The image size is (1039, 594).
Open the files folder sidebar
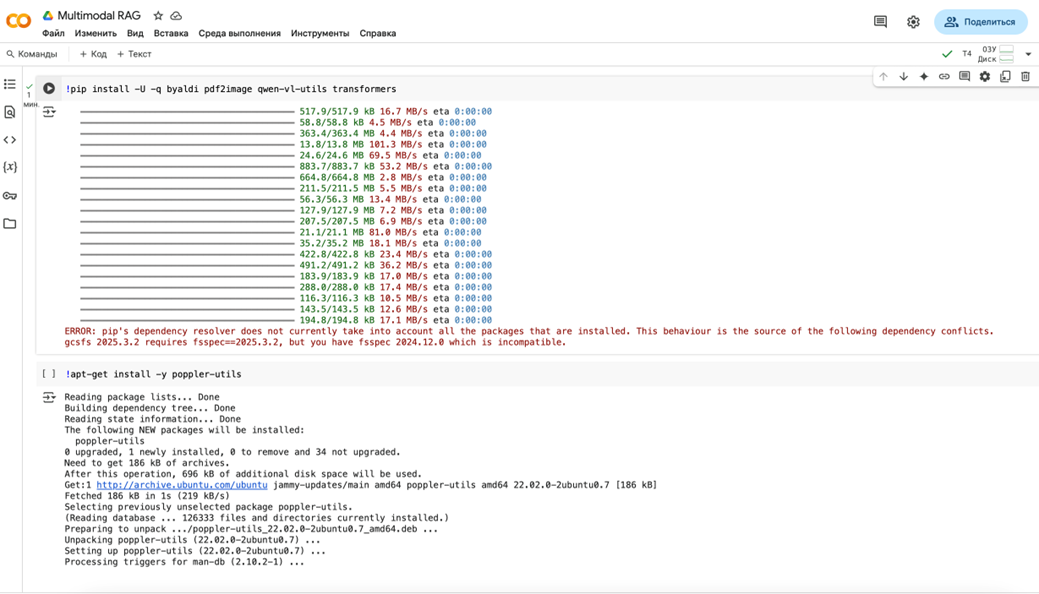click(x=10, y=223)
